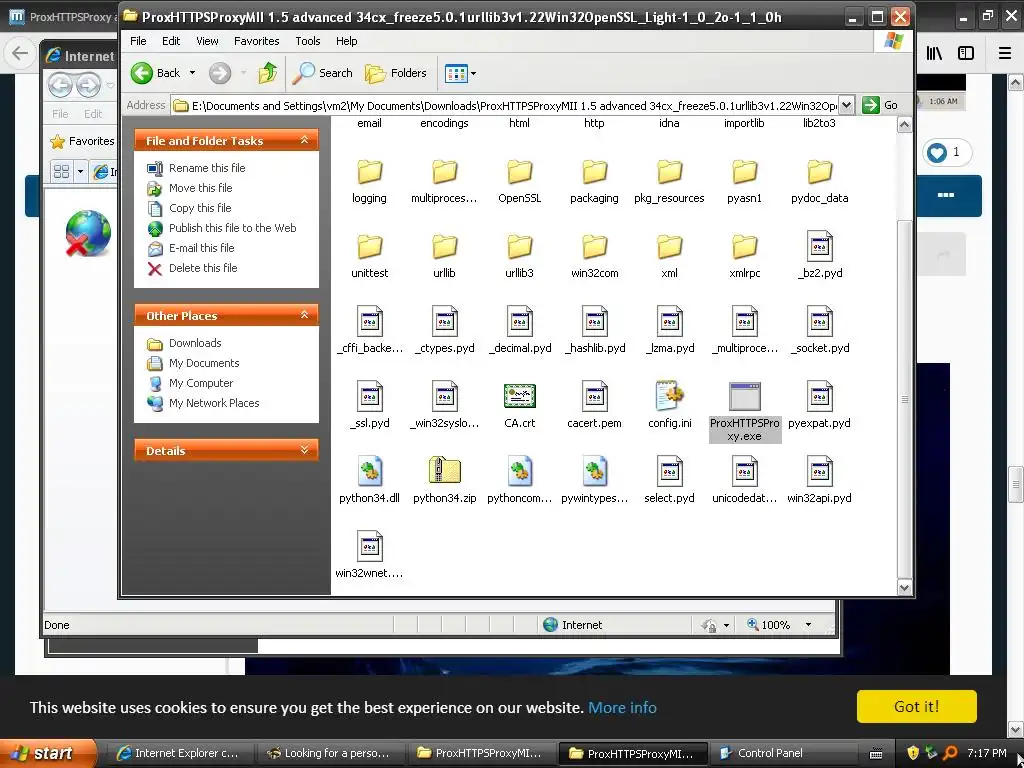Image resolution: width=1024 pixels, height=768 pixels.
Task: Click the Got it! cookie button
Action: (x=916, y=707)
